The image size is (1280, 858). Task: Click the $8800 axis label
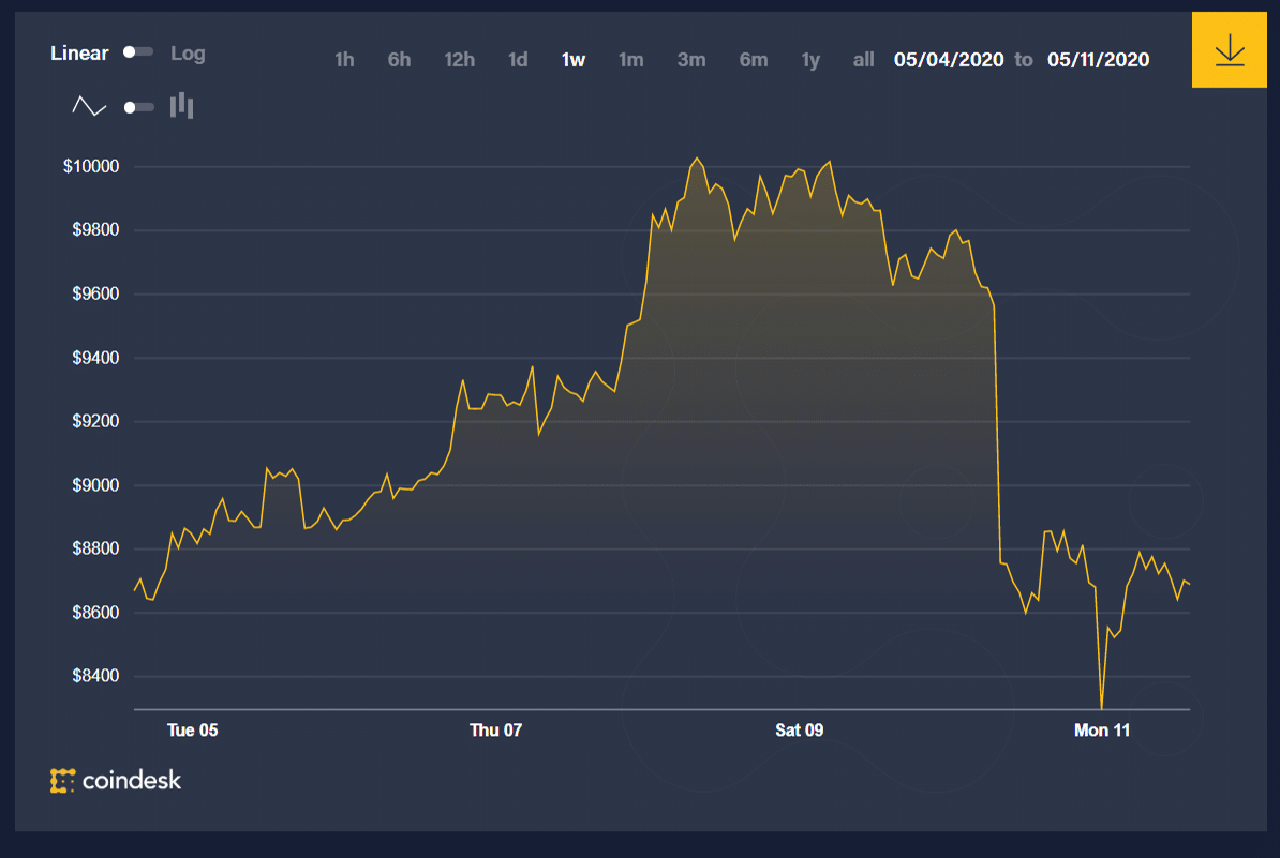[x=95, y=549]
